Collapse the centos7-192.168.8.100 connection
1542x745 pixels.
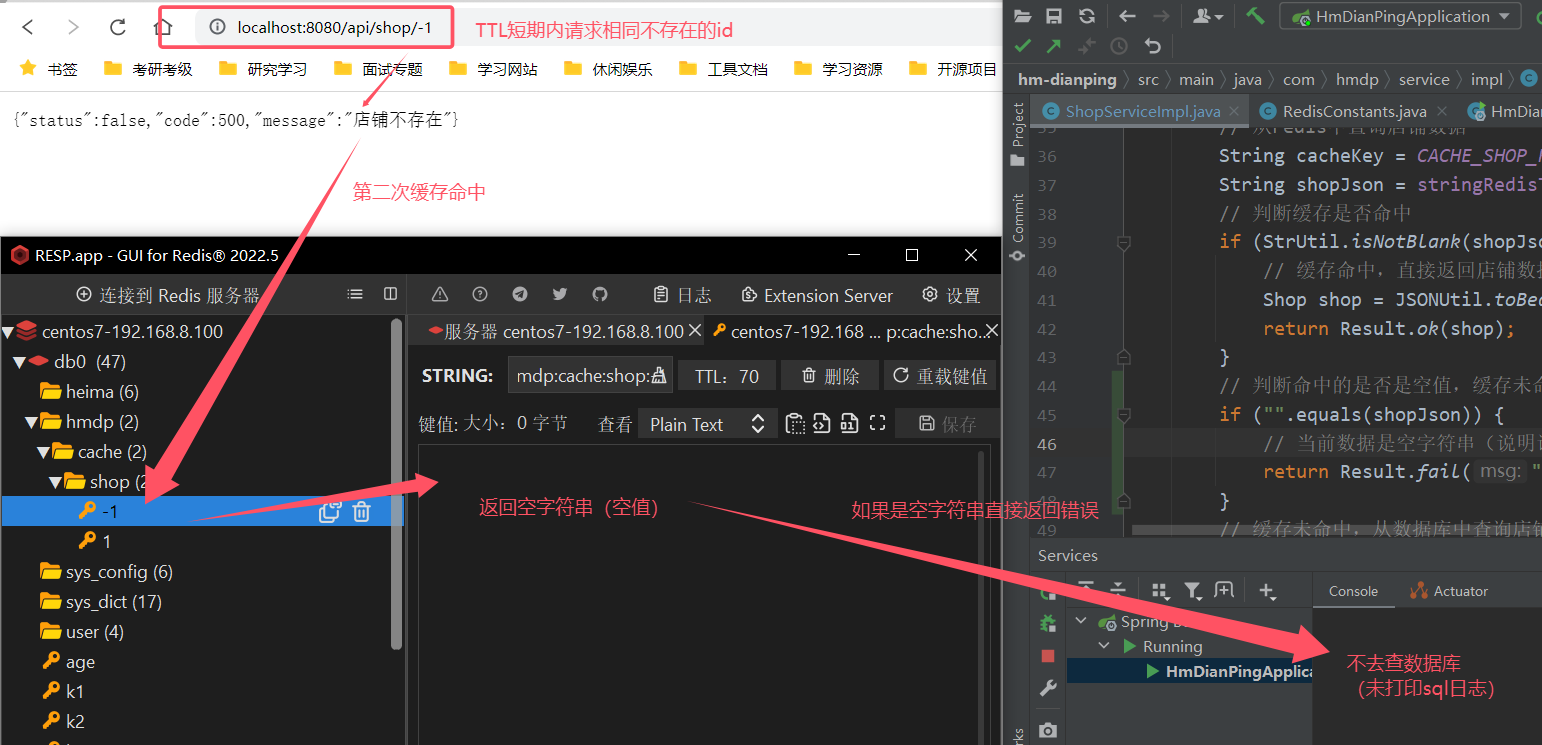pos(8,332)
